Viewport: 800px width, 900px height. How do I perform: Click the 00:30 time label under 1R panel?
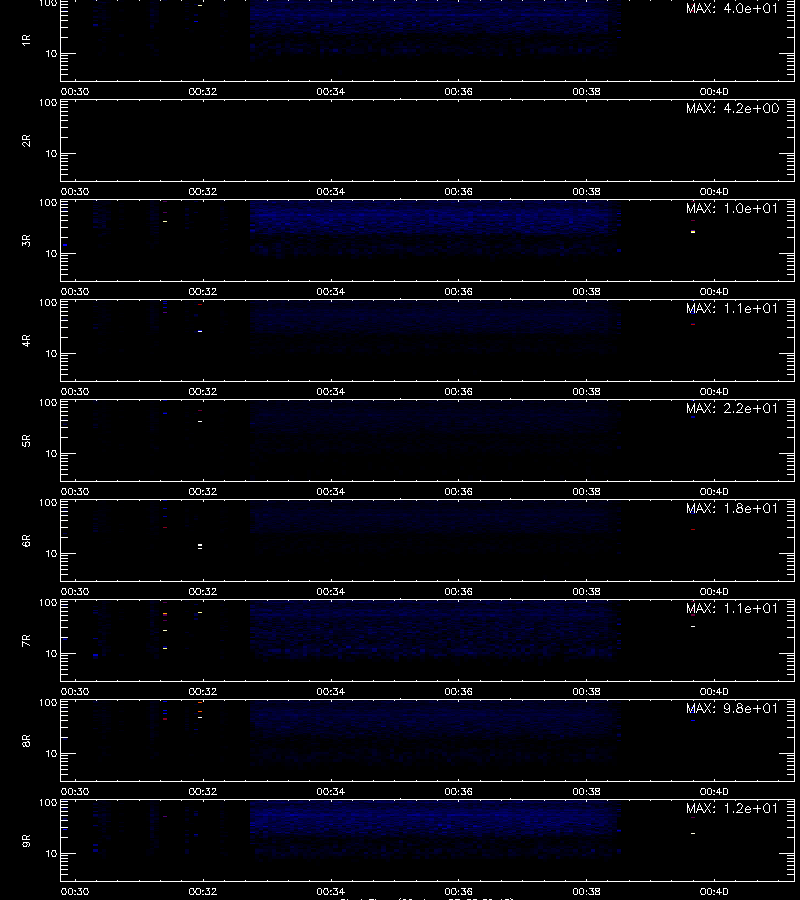tap(75, 91)
